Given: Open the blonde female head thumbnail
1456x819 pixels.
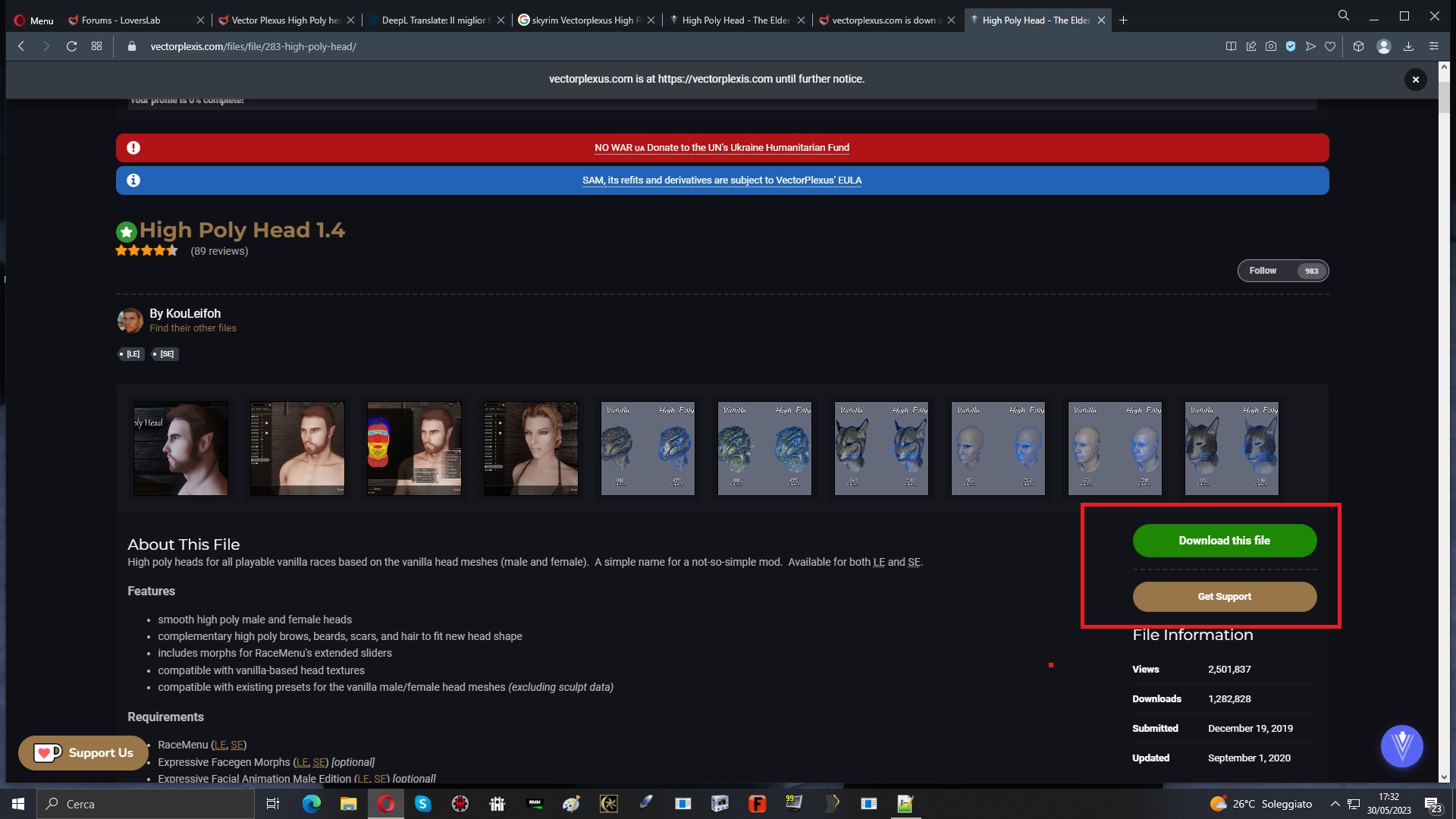Looking at the screenshot, I should pos(531,449).
